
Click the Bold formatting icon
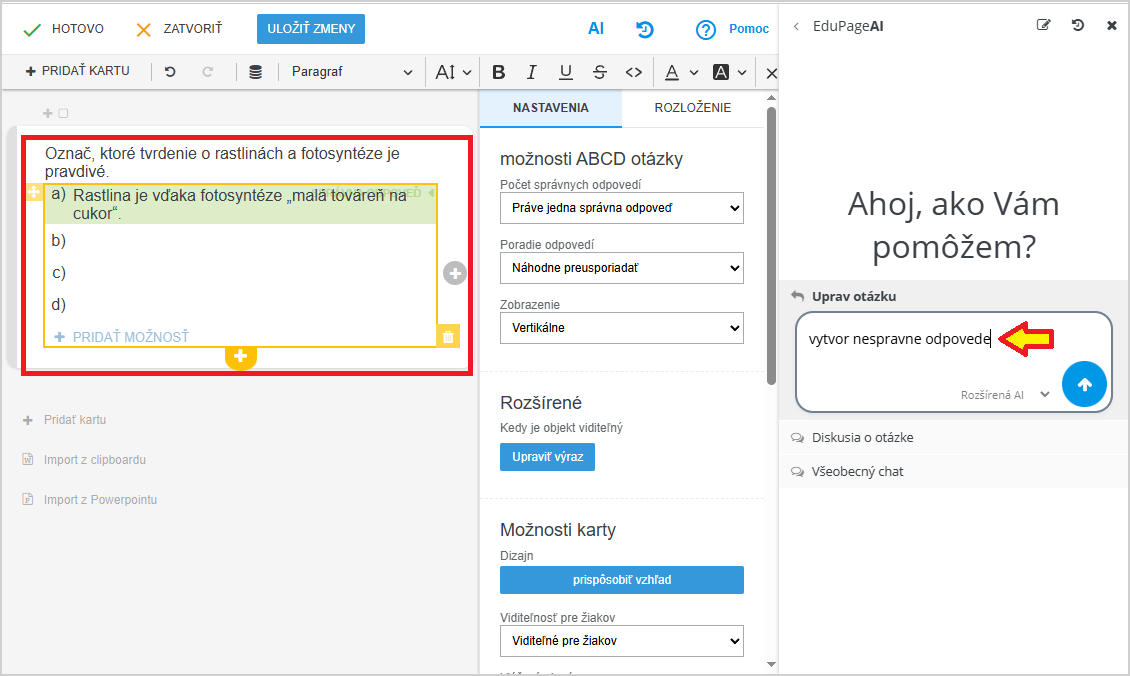499,72
